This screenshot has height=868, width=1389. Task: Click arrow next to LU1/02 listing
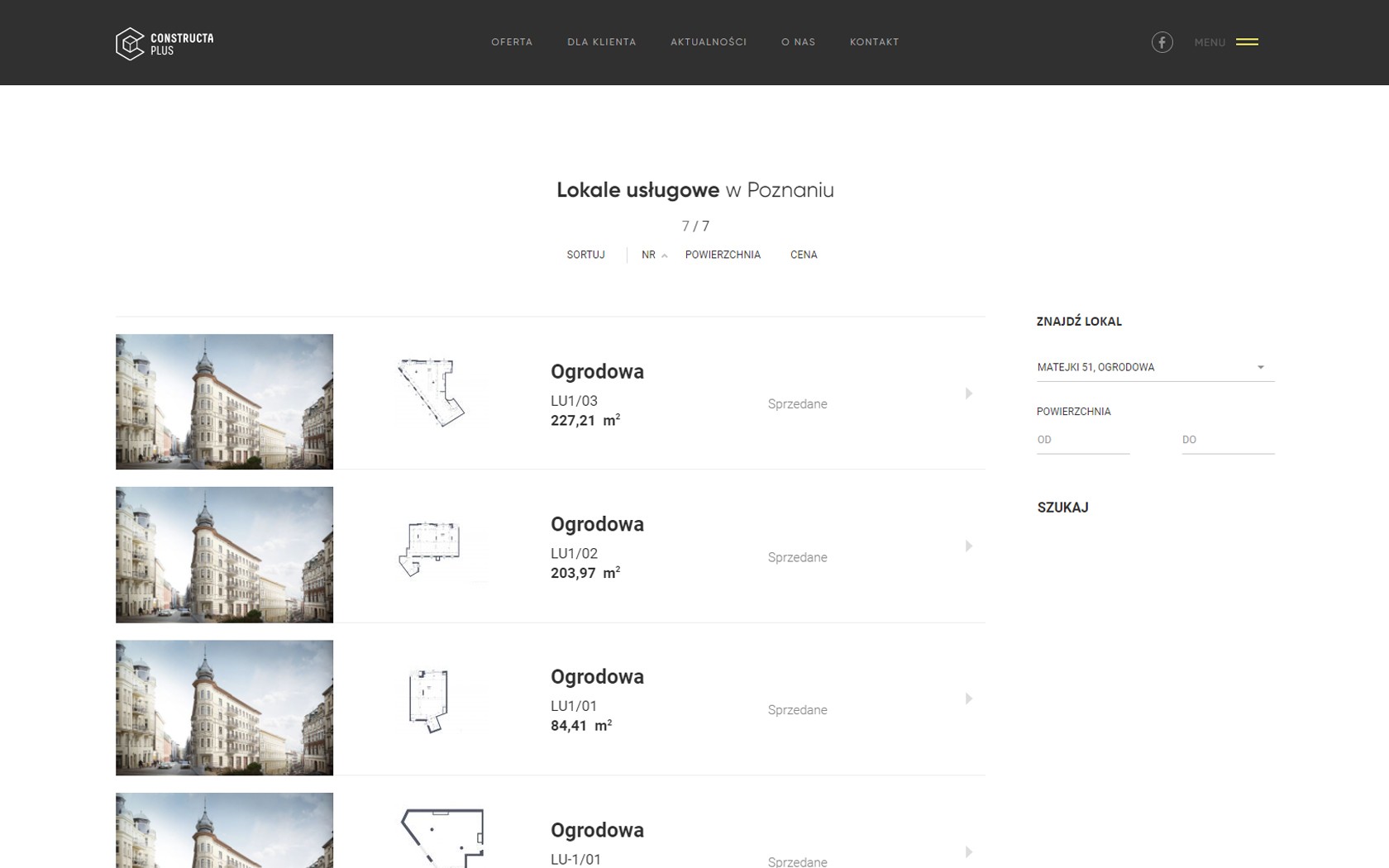(968, 546)
